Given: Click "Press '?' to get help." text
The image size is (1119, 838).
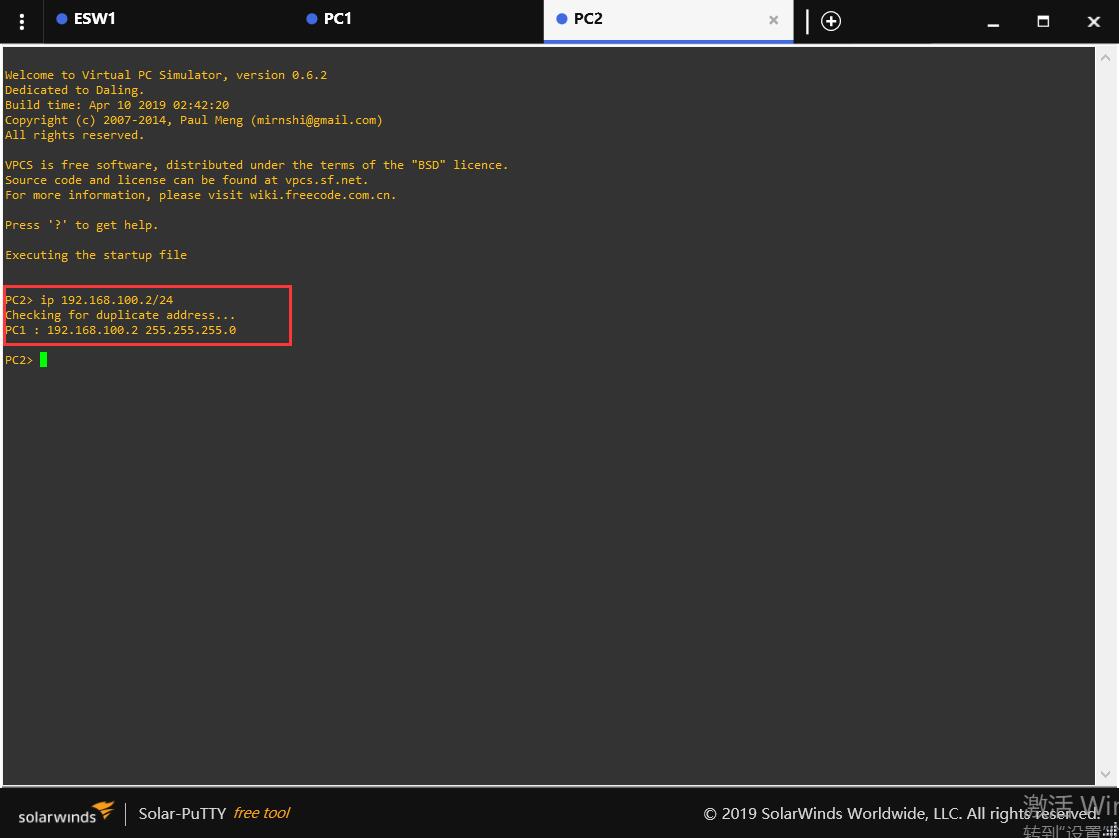Looking at the screenshot, I should [81, 225].
